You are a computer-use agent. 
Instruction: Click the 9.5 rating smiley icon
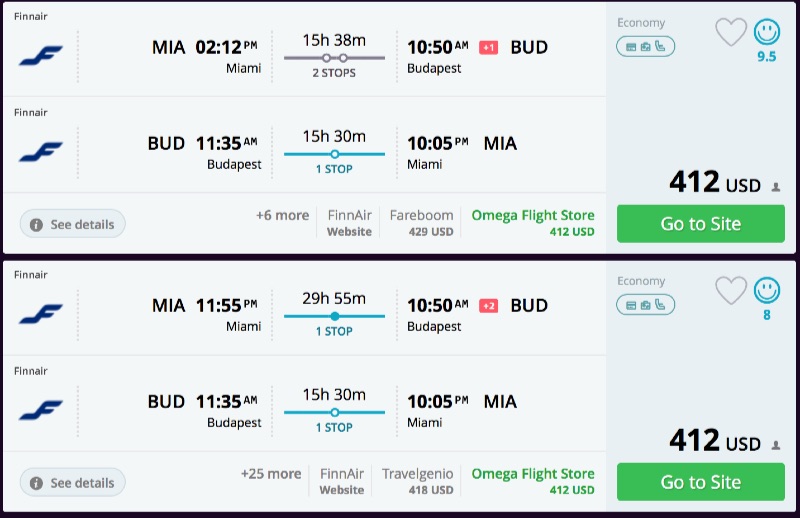[x=767, y=32]
